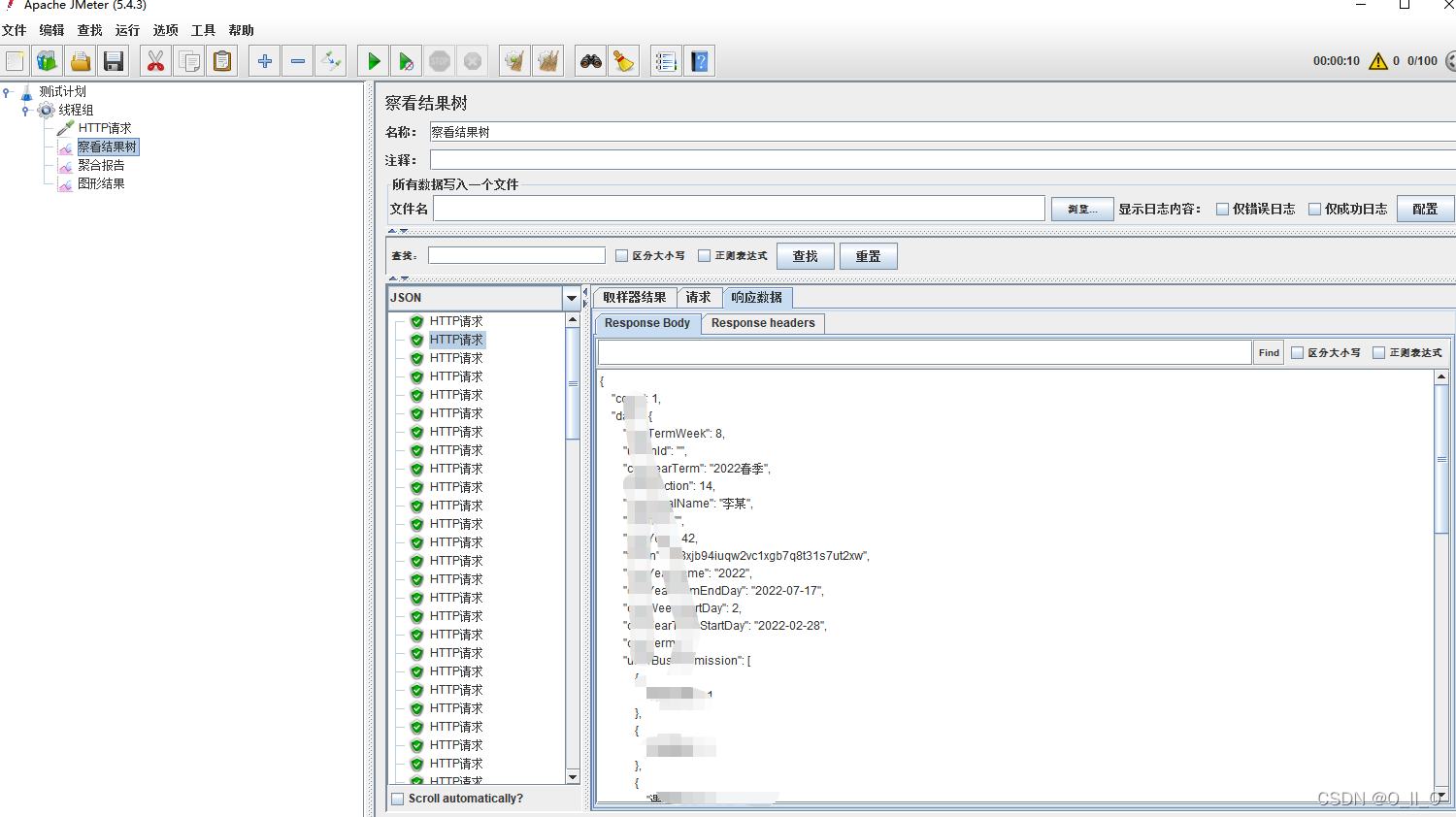Image resolution: width=1456 pixels, height=817 pixels.
Task: Select 图形结果 in the tree
Action: click(101, 183)
